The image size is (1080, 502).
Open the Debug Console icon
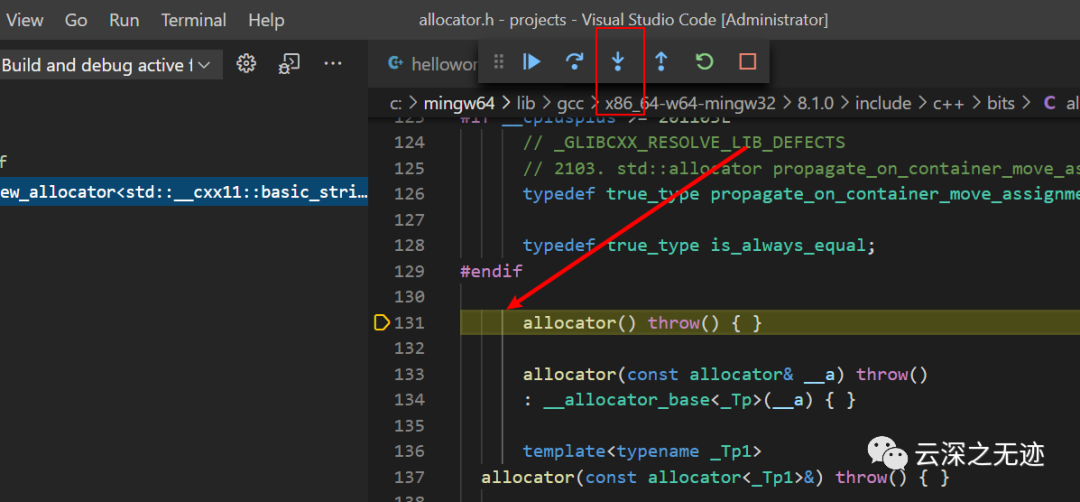pos(289,64)
